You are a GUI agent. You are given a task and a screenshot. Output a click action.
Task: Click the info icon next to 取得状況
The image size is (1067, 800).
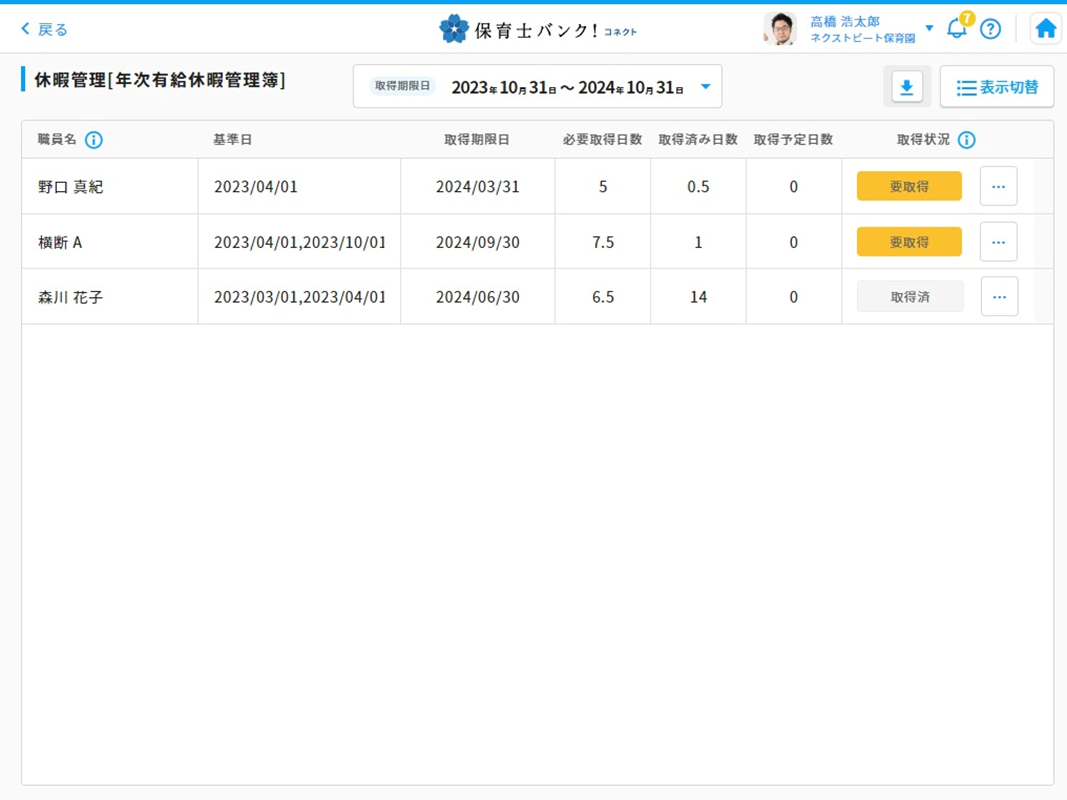[966, 140]
